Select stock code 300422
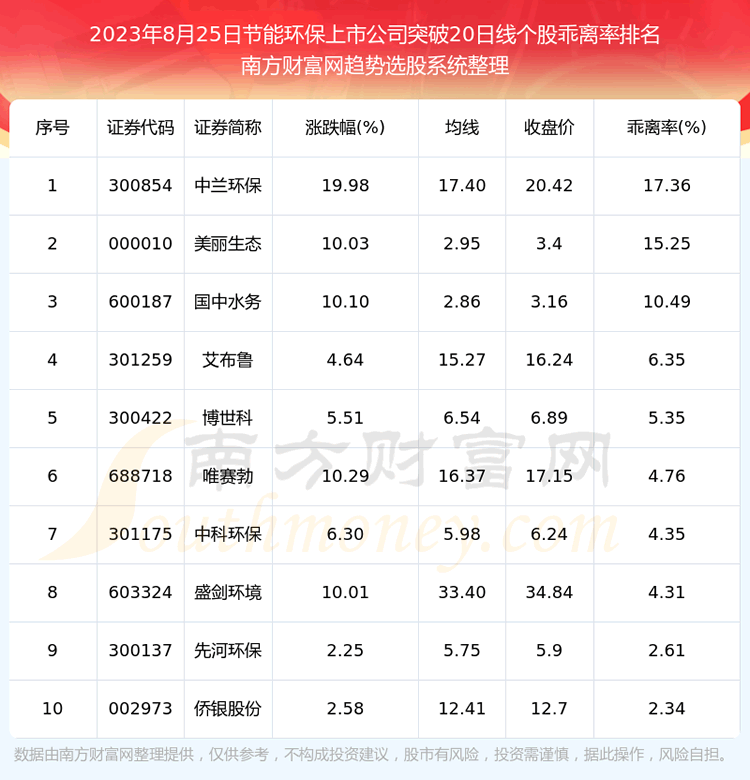Screen dimensions: 750x780 click(140, 417)
